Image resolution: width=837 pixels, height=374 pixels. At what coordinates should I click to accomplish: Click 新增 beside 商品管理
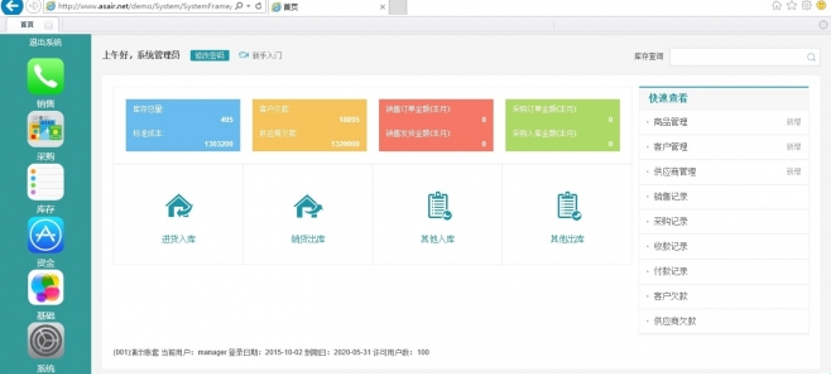point(793,122)
